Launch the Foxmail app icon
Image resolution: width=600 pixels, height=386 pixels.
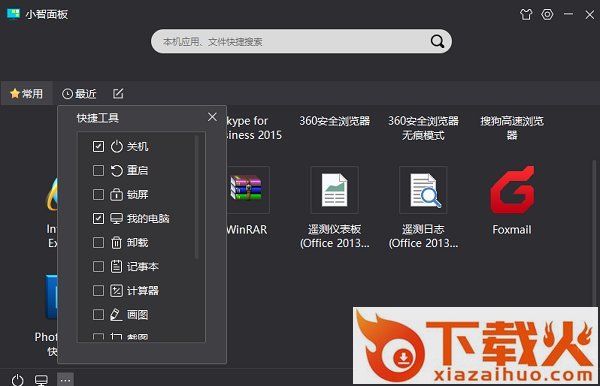[x=512, y=190]
